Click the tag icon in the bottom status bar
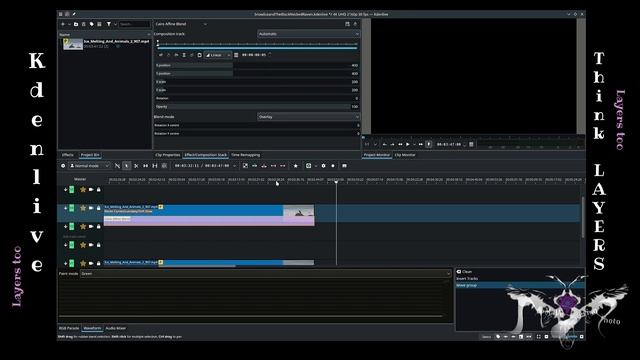The width and height of the screenshot is (640, 360). tap(498, 337)
